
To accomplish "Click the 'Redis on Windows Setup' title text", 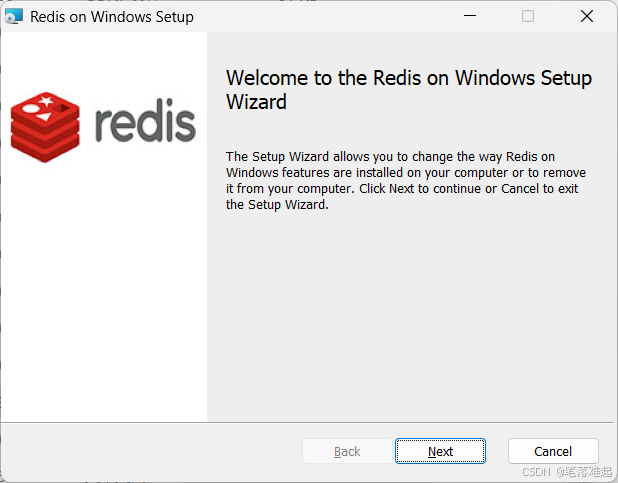I will click(112, 17).
